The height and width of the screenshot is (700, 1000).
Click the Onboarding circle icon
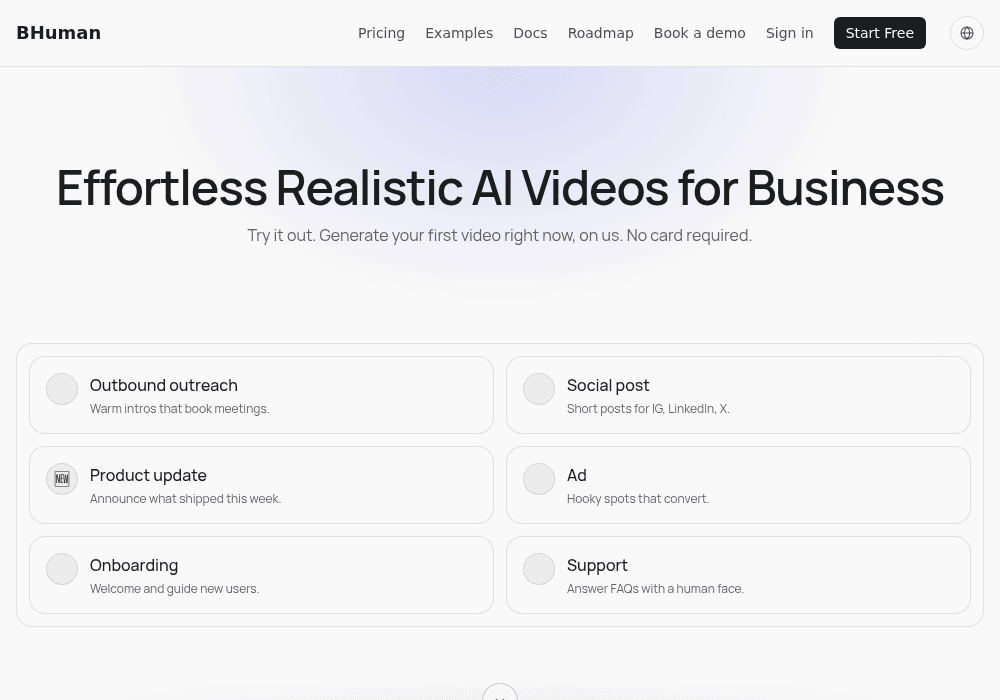click(62, 569)
